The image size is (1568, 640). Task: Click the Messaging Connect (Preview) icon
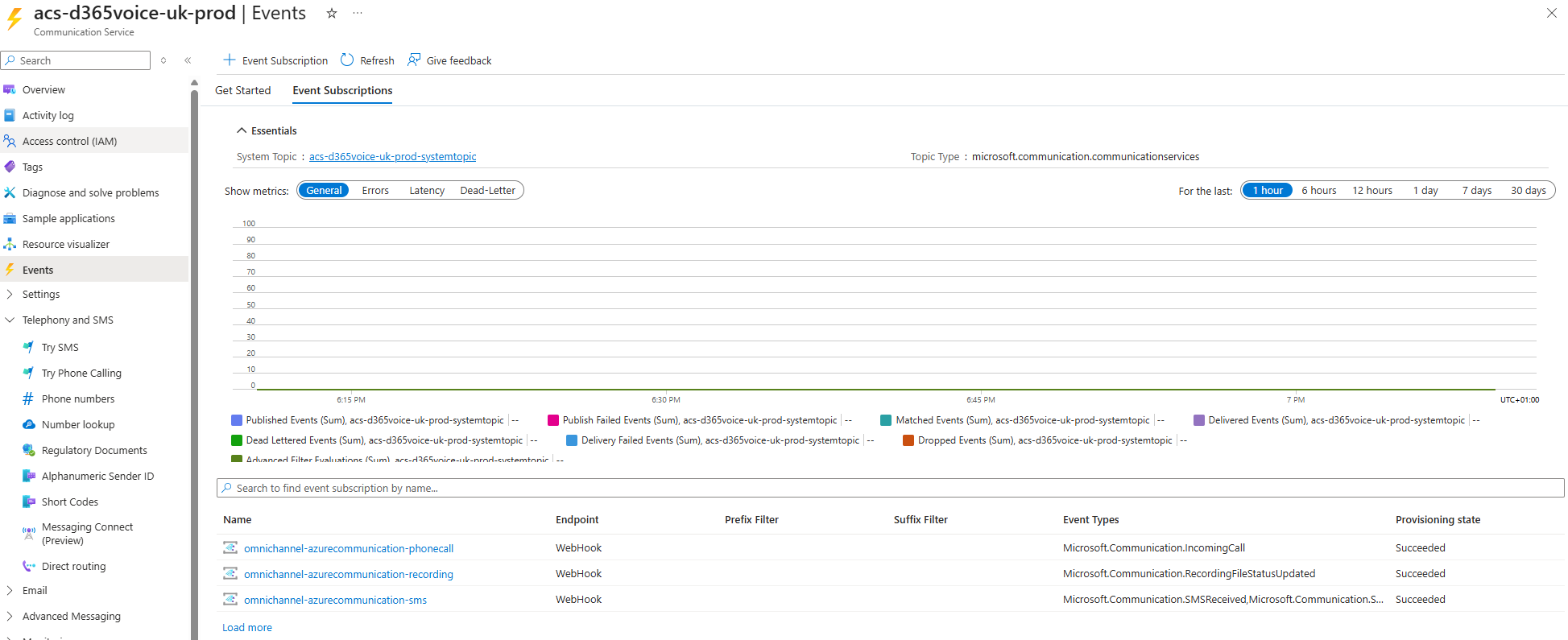point(29,533)
